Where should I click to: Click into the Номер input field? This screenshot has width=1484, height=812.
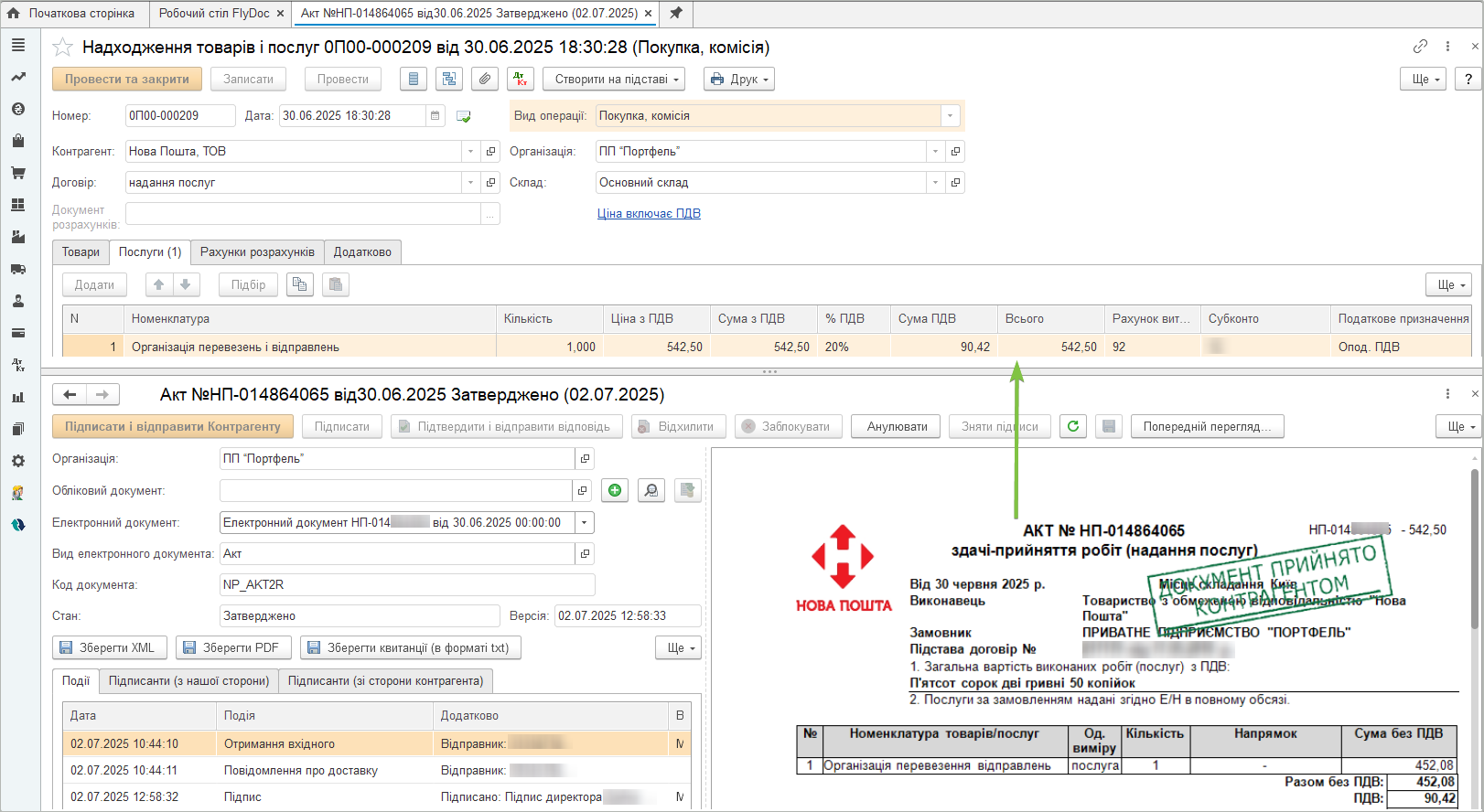pyautogui.click(x=179, y=116)
